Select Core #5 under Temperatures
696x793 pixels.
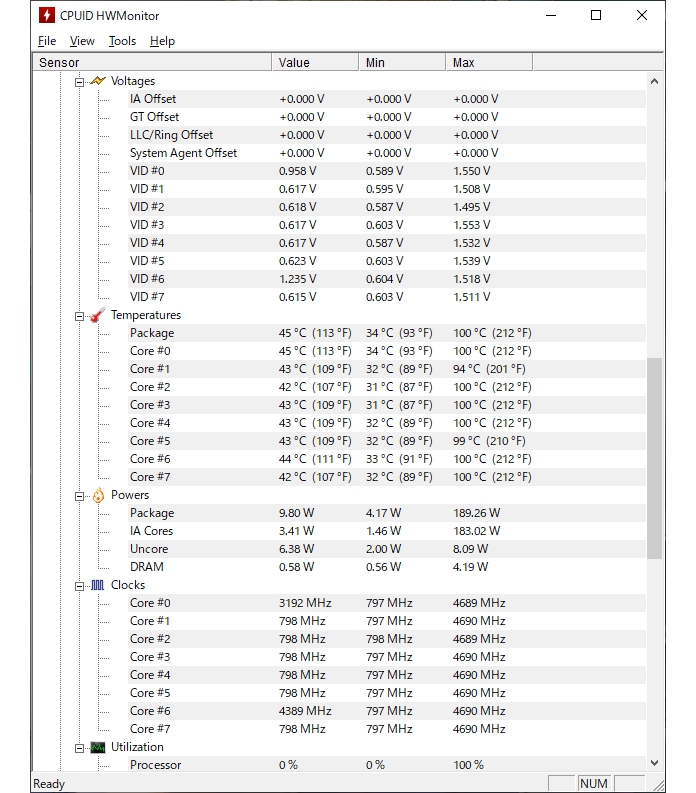click(x=387, y=441)
